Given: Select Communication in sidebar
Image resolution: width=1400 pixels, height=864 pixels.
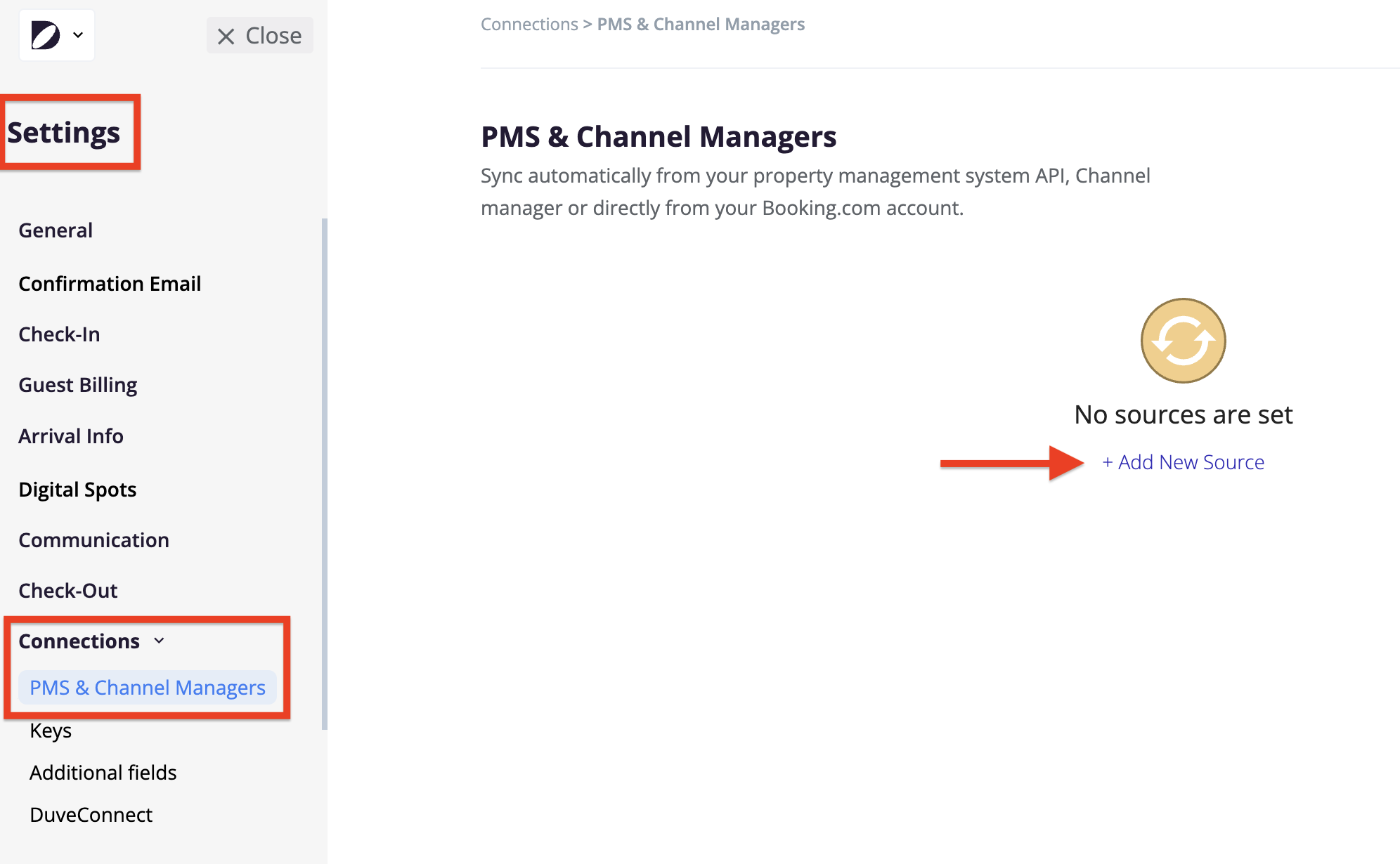Looking at the screenshot, I should [93, 540].
